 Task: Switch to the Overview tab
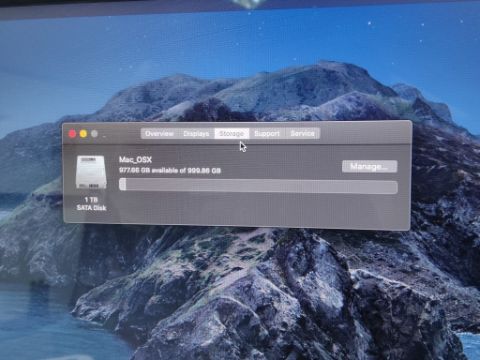(159, 134)
